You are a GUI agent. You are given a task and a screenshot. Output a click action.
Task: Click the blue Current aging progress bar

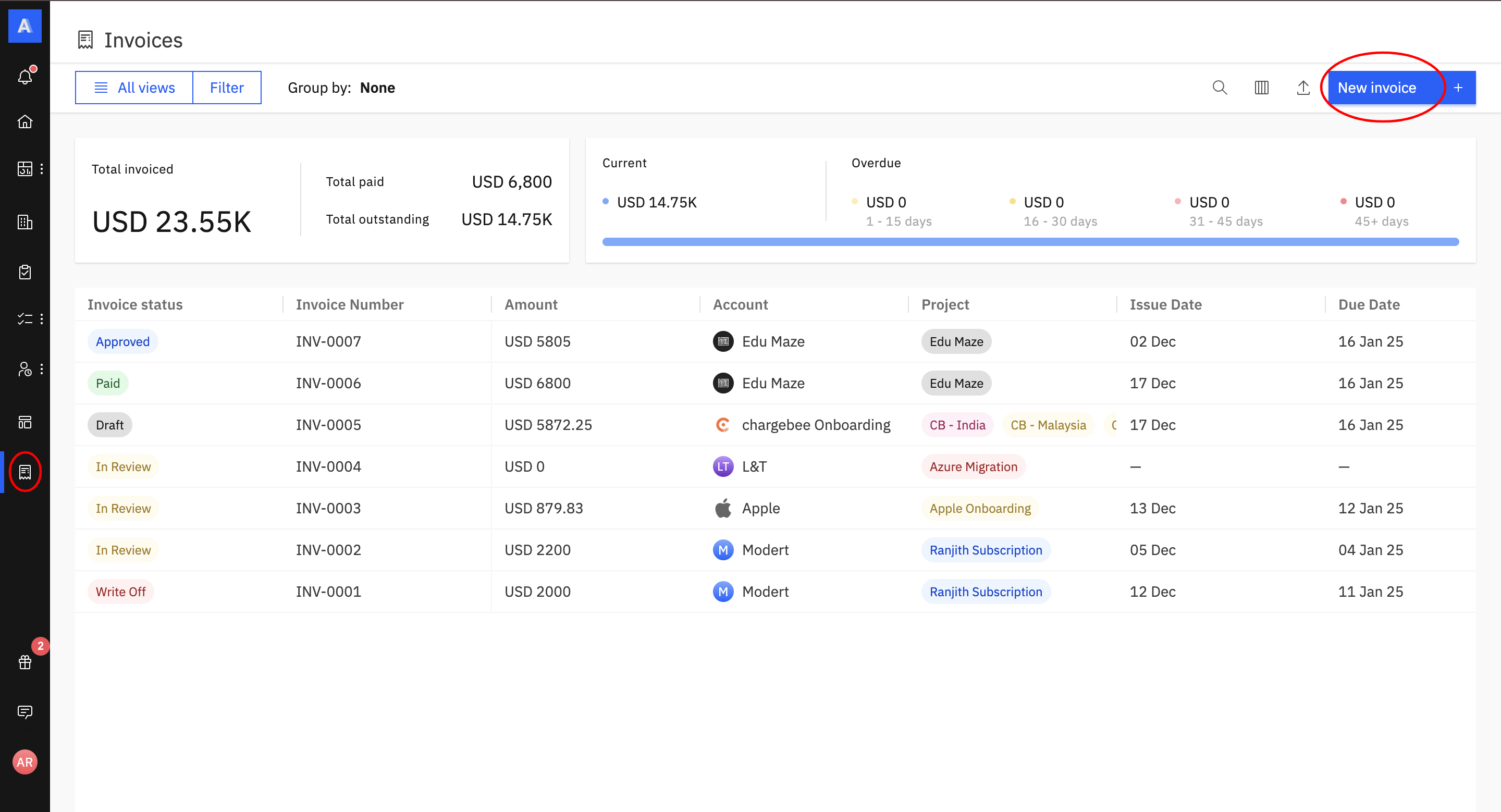(x=1030, y=242)
